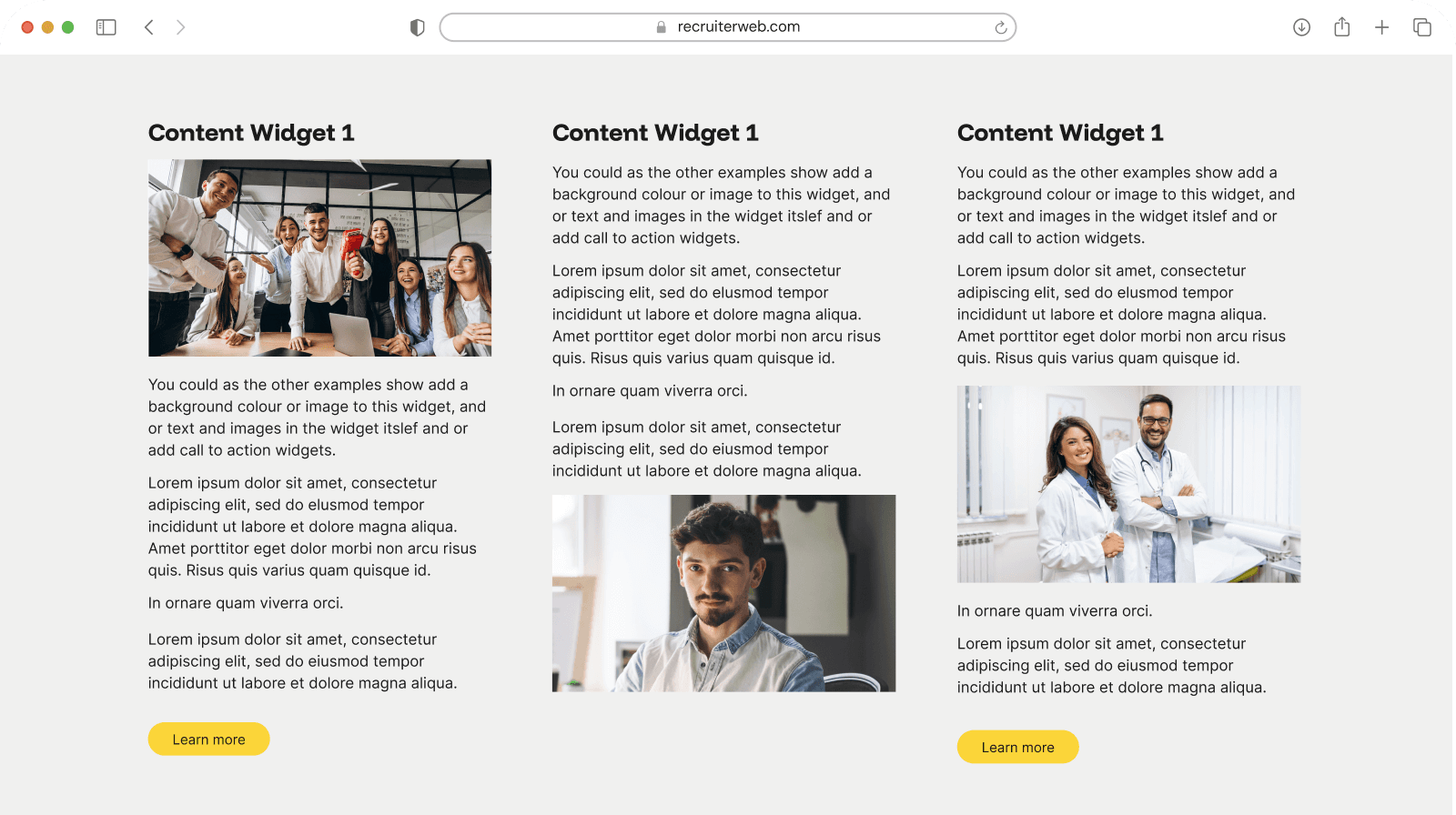Reload the page via refresh icon

pos(1001,27)
